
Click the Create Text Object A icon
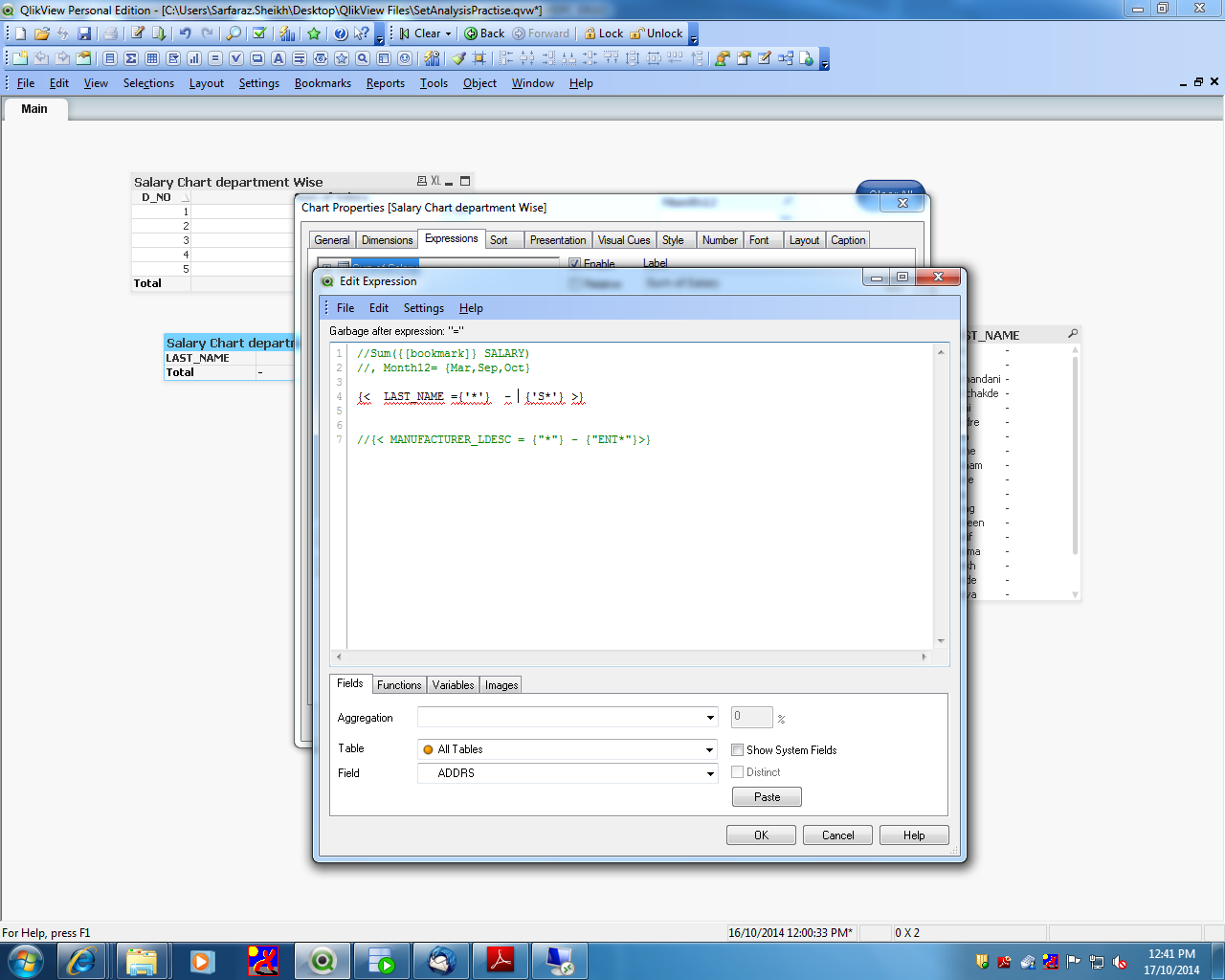[x=278, y=58]
